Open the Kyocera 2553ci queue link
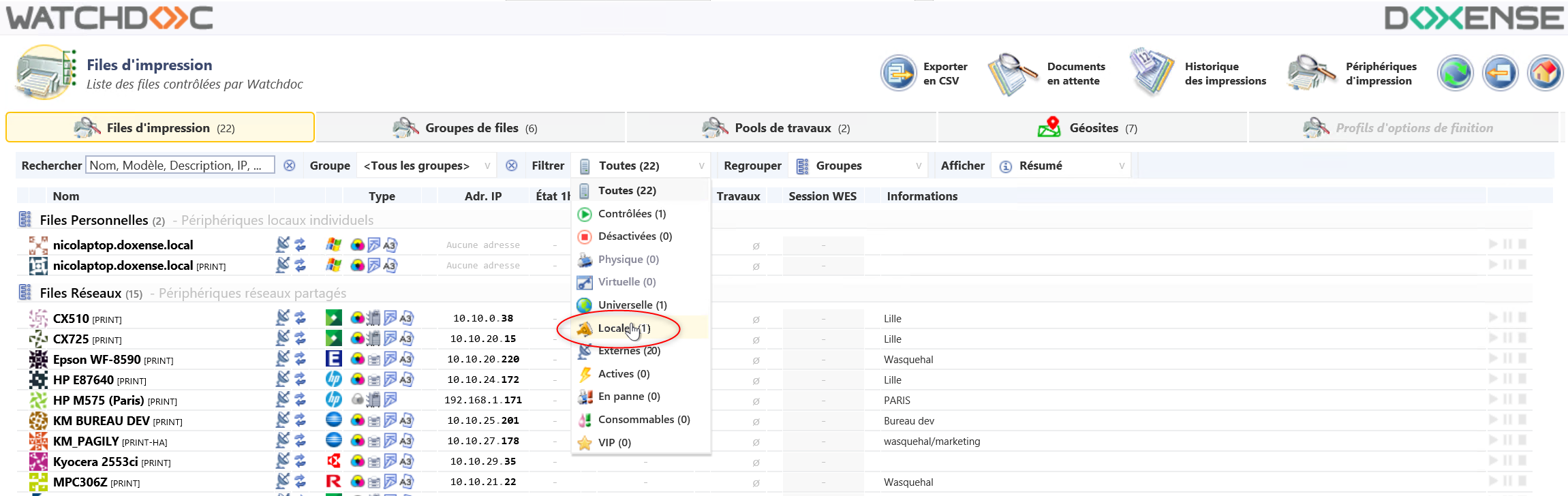The height and width of the screenshot is (496, 1568). pyautogui.click(x=95, y=462)
